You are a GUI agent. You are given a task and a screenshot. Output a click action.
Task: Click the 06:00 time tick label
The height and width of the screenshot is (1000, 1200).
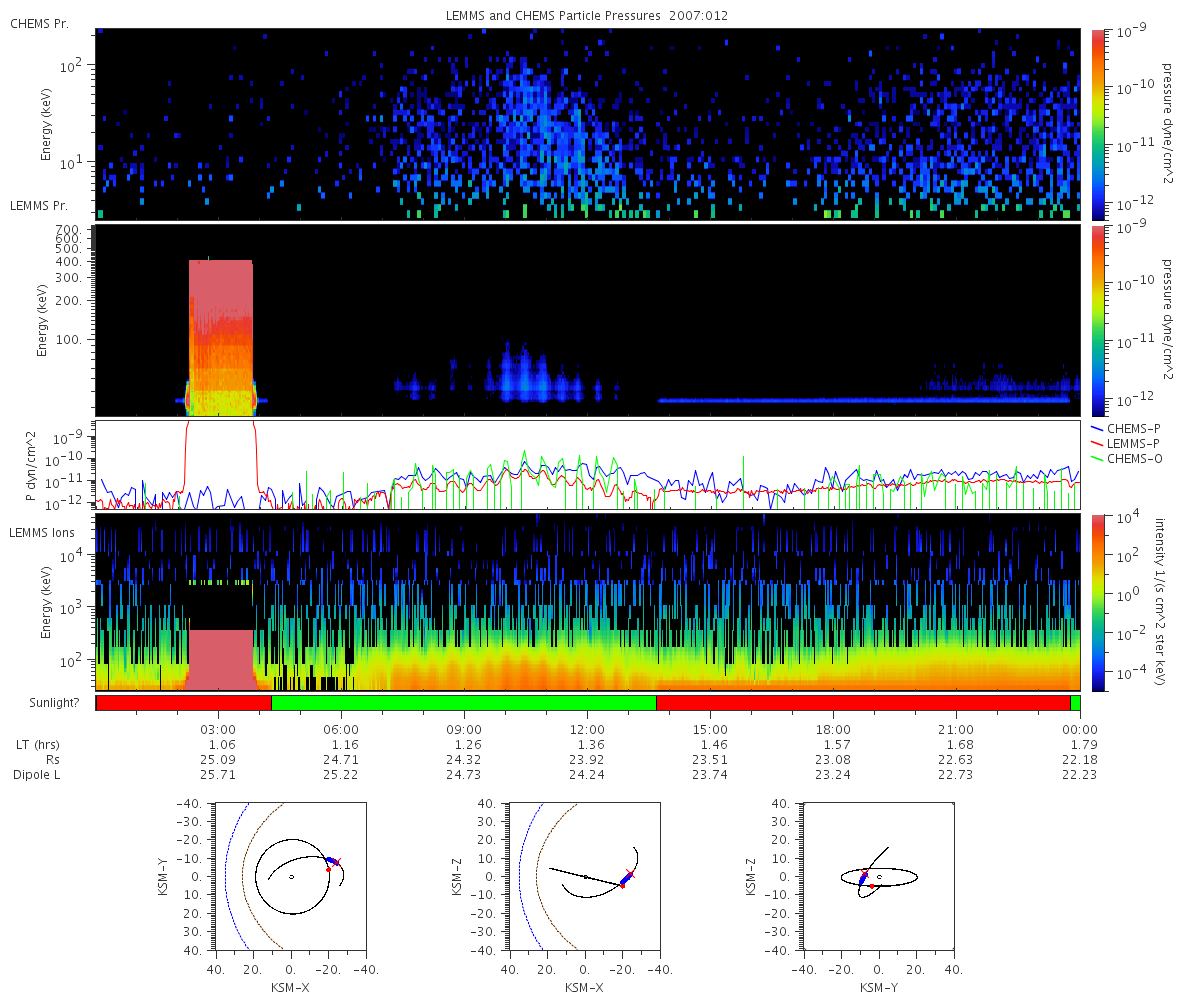(341, 729)
